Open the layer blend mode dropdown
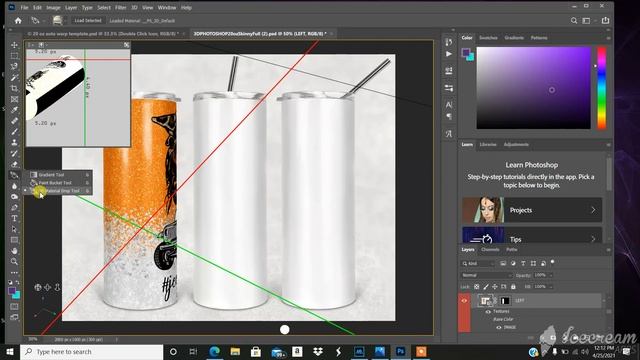This screenshot has height=360, width=640. click(x=487, y=276)
